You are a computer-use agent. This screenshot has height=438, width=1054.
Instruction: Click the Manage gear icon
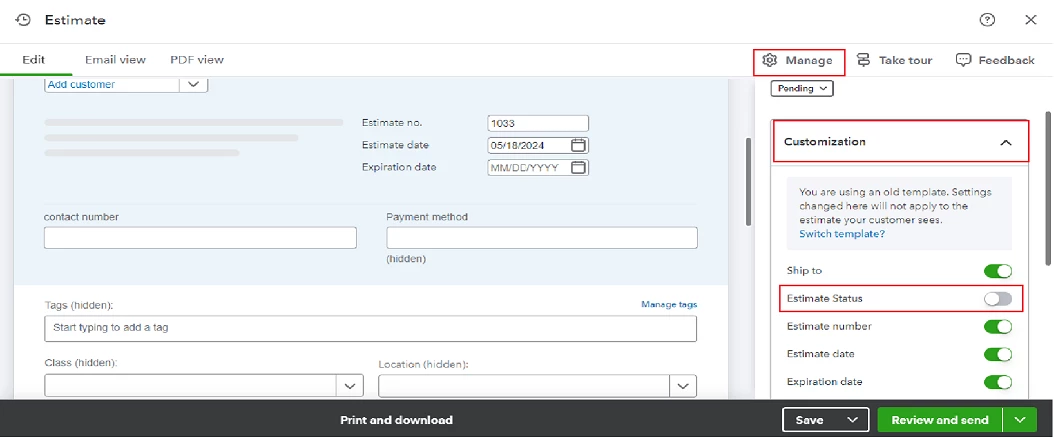click(x=770, y=60)
